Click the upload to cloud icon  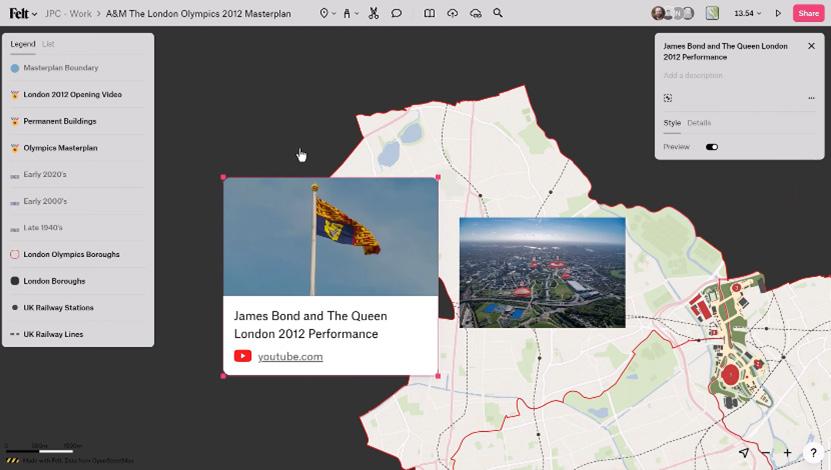452,13
